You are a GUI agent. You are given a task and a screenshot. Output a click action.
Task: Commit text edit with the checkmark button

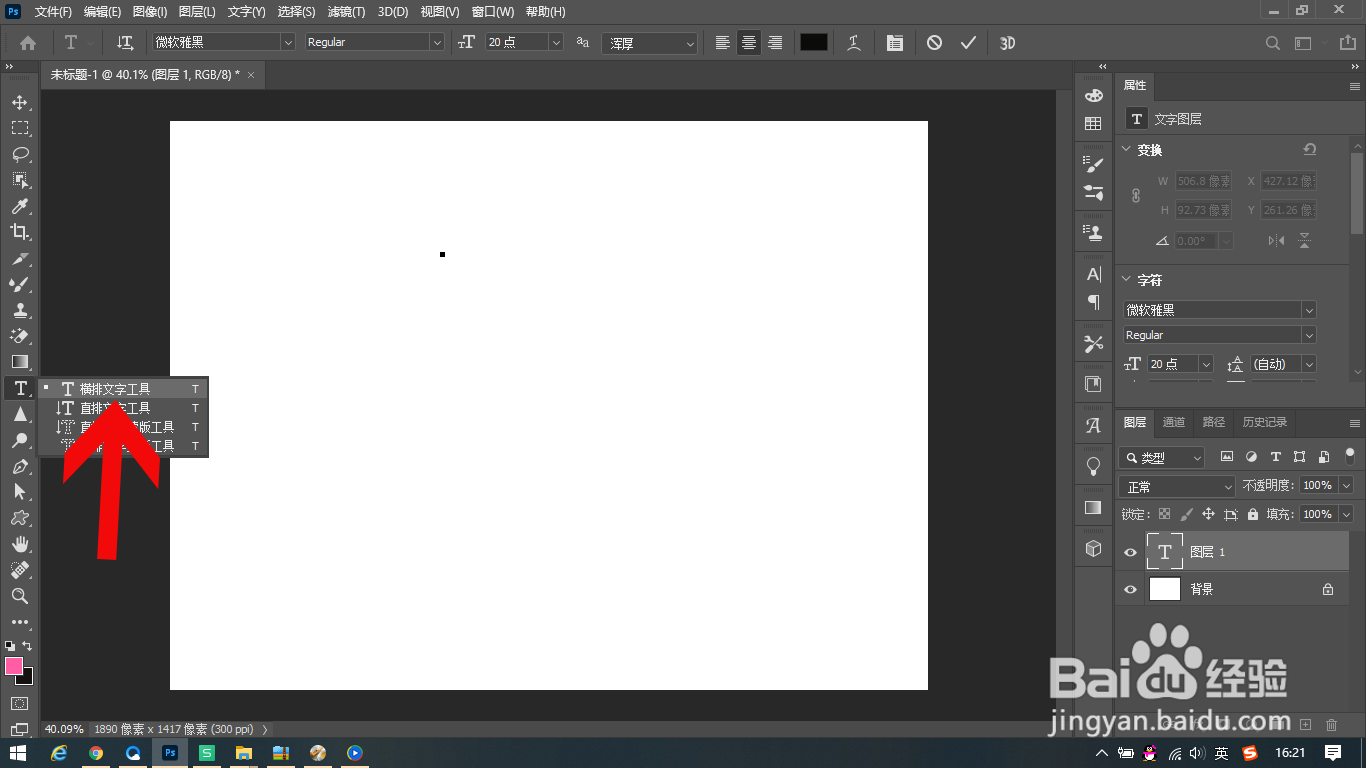(x=968, y=43)
